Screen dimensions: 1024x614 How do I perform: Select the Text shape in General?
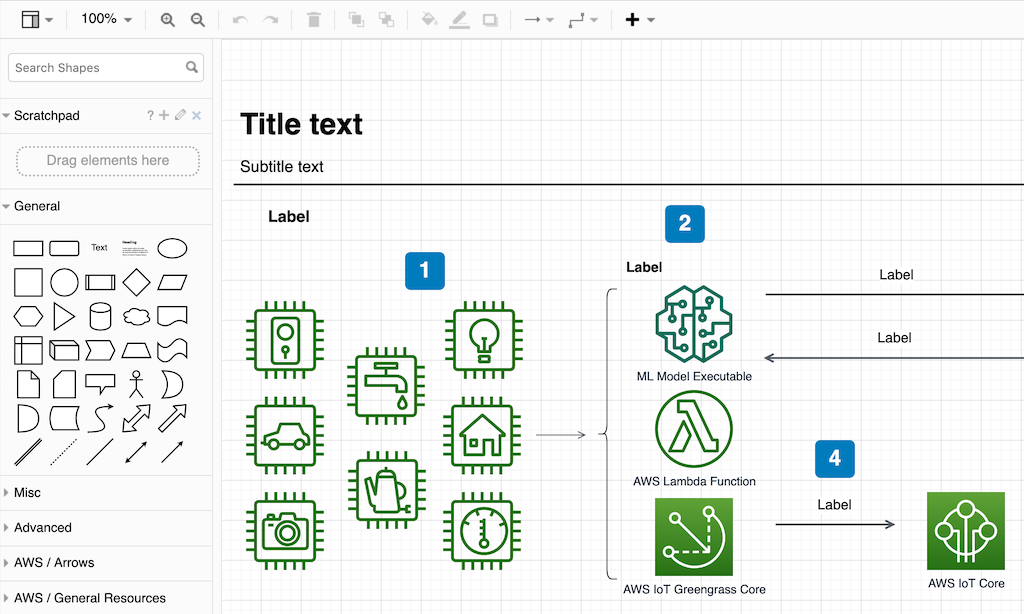click(99, 248)
